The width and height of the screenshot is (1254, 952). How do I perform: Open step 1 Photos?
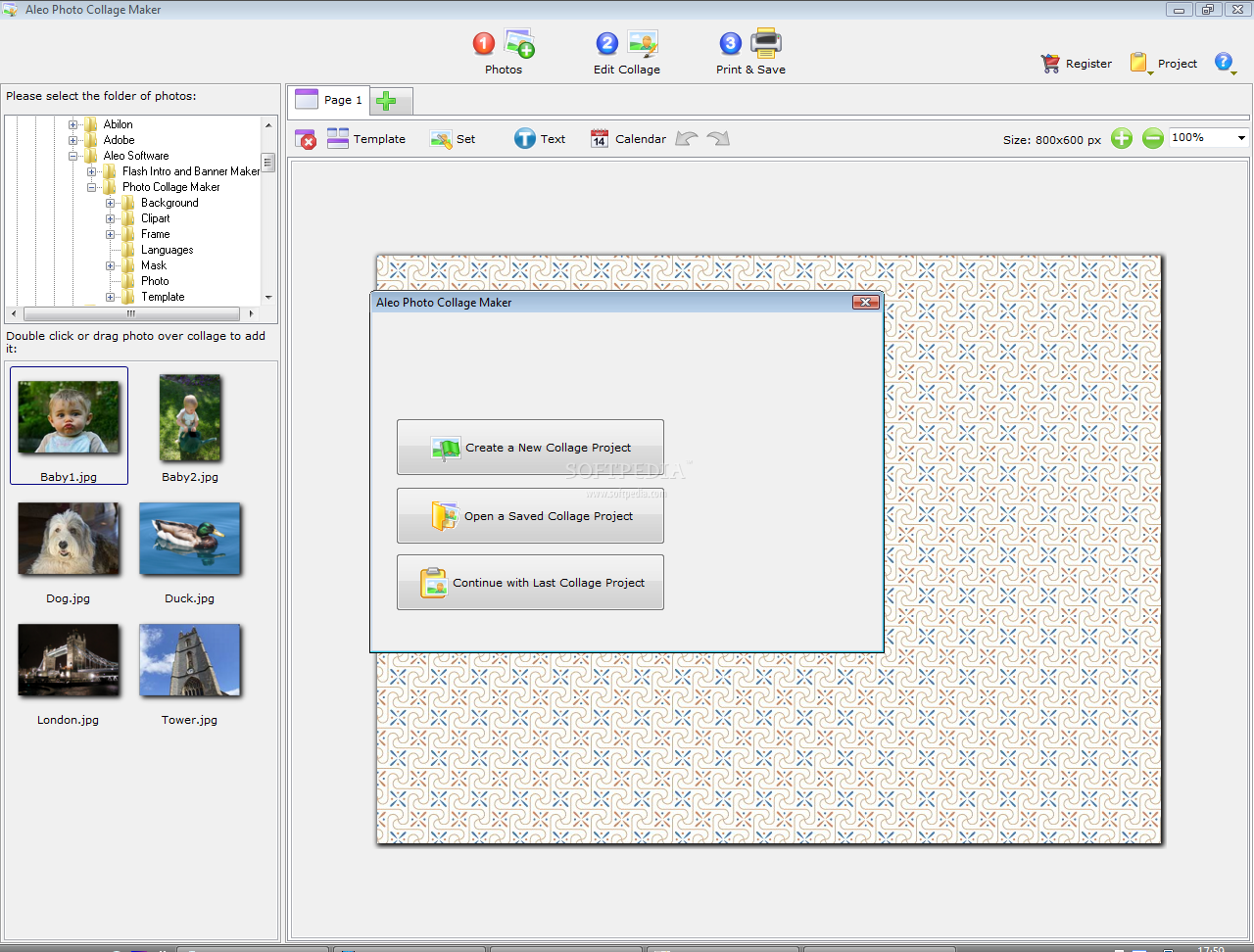coord(504,53)
